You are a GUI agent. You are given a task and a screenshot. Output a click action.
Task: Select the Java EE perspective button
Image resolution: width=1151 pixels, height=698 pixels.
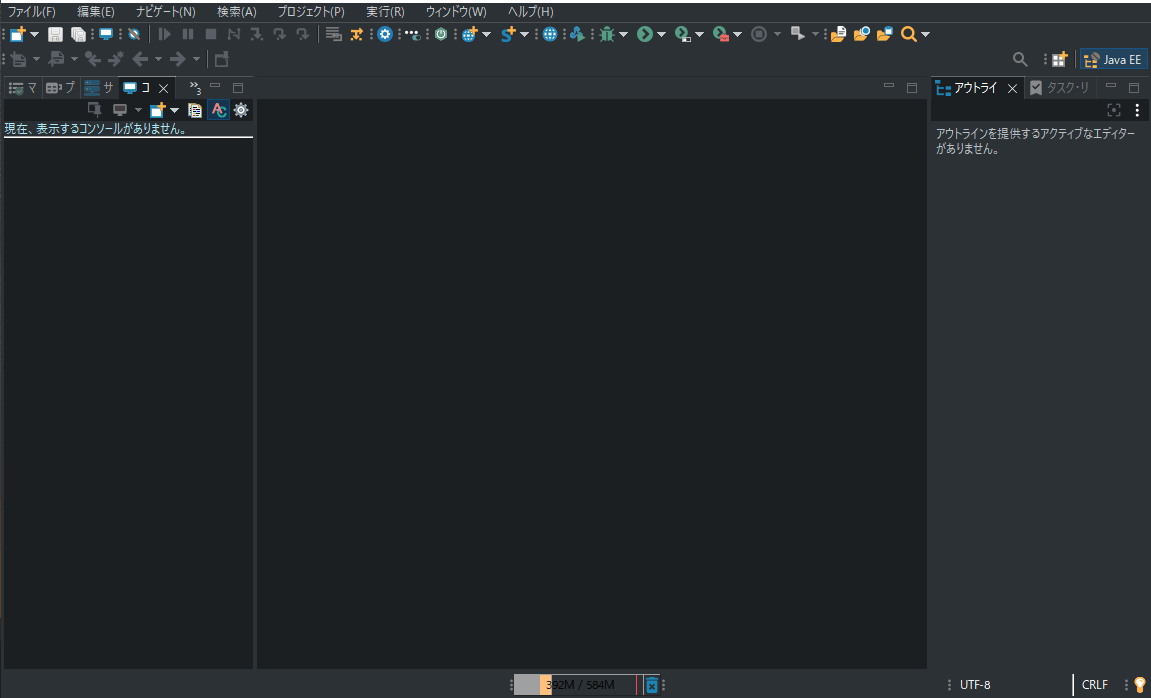tap(1113, 60)
